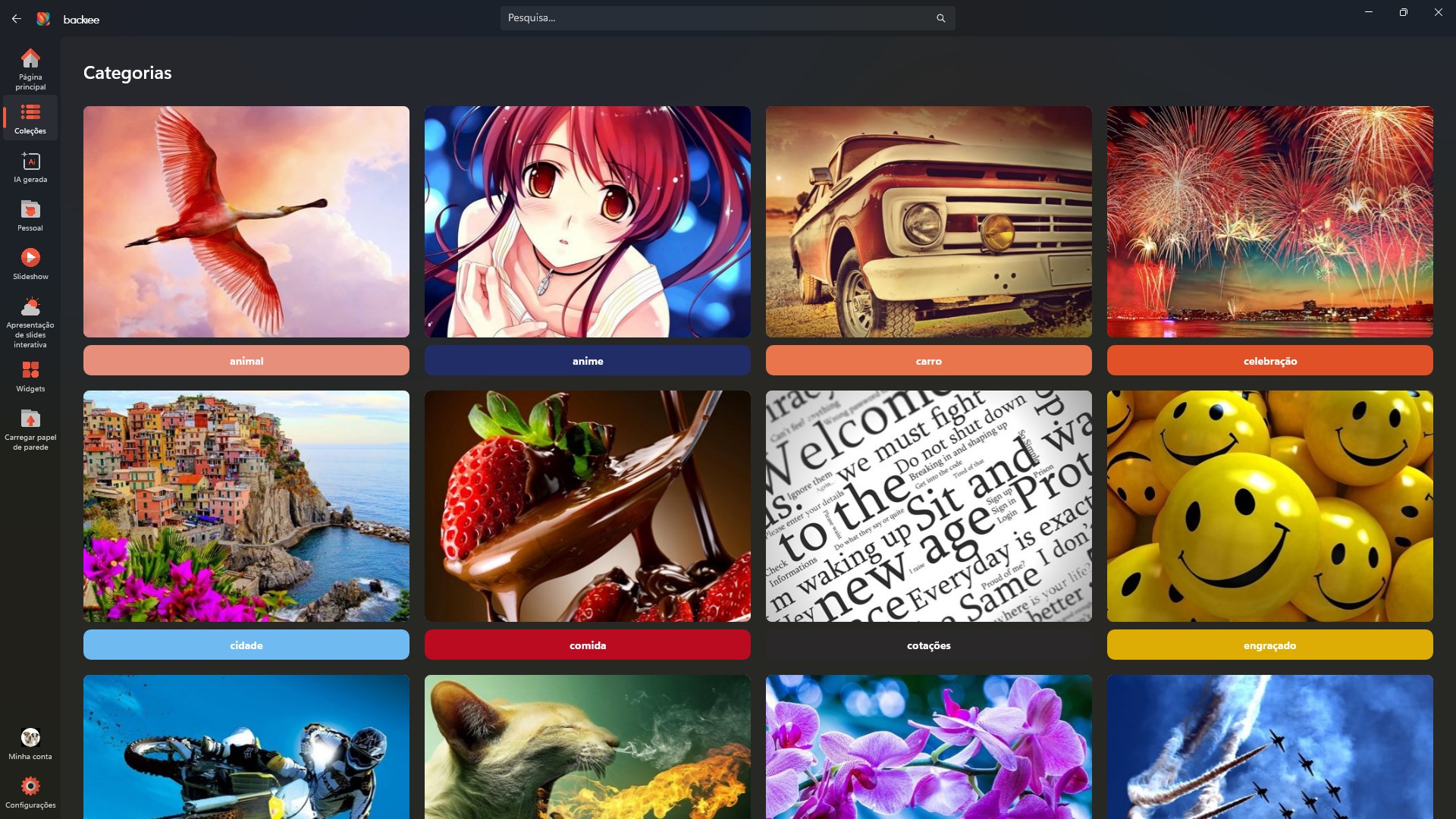Screen dimensions: 1456x819
Task: Select the celebração category button
Action: click(1270, 361)
